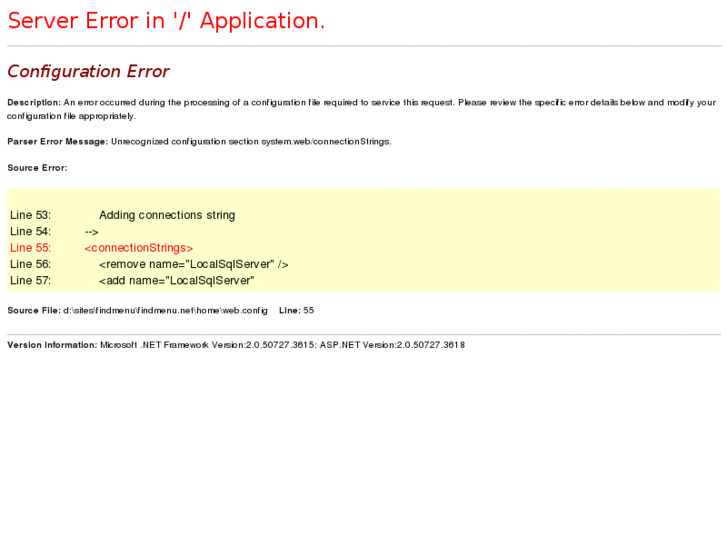Click the 'Line 53:' label in the source listing
This screenshot has width=727, height=545.
[x=30, y=215]
